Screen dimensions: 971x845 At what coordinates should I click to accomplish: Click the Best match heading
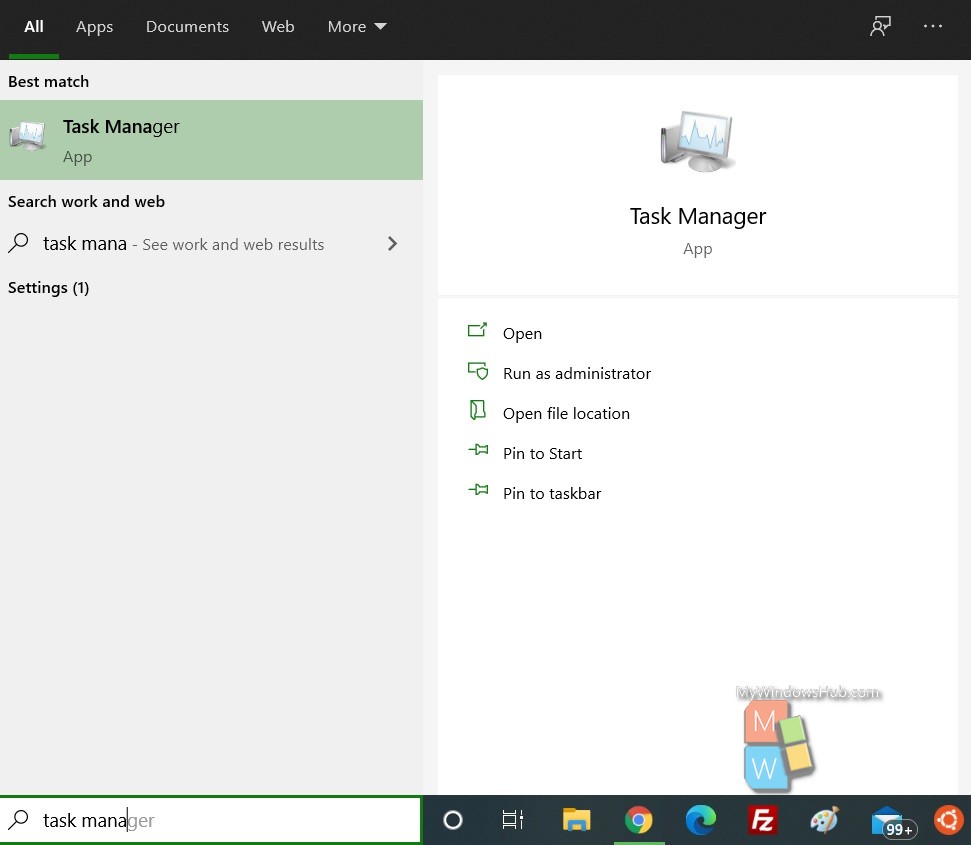[48, 82]
